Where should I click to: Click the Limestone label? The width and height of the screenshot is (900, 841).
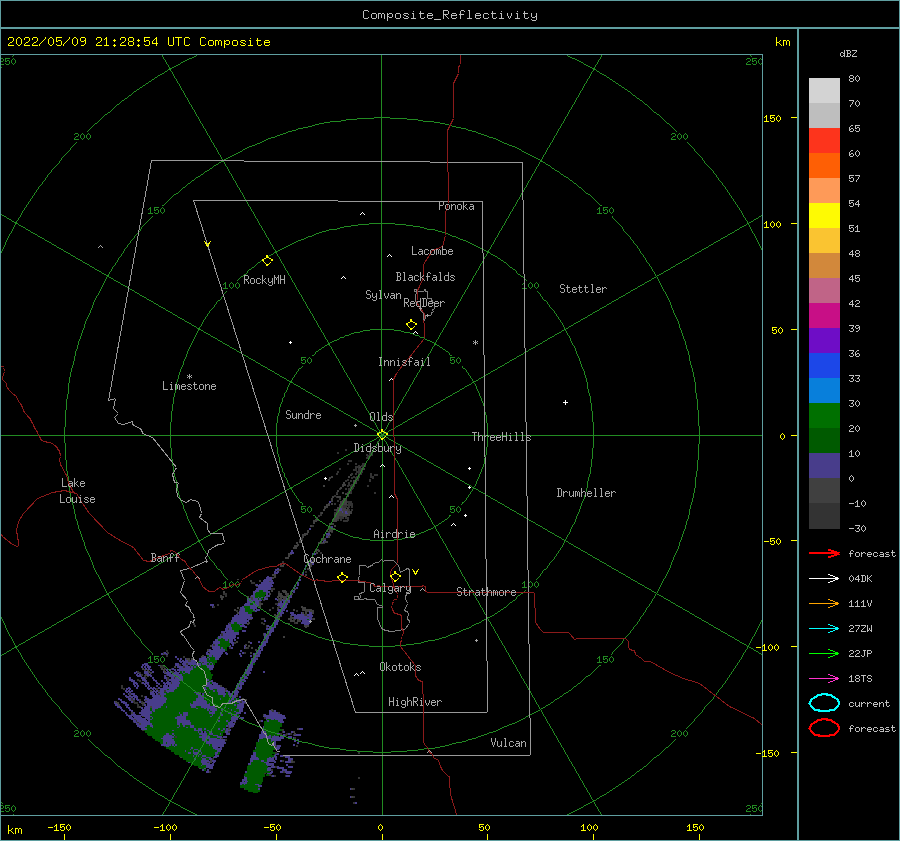(x=189, y=386)
